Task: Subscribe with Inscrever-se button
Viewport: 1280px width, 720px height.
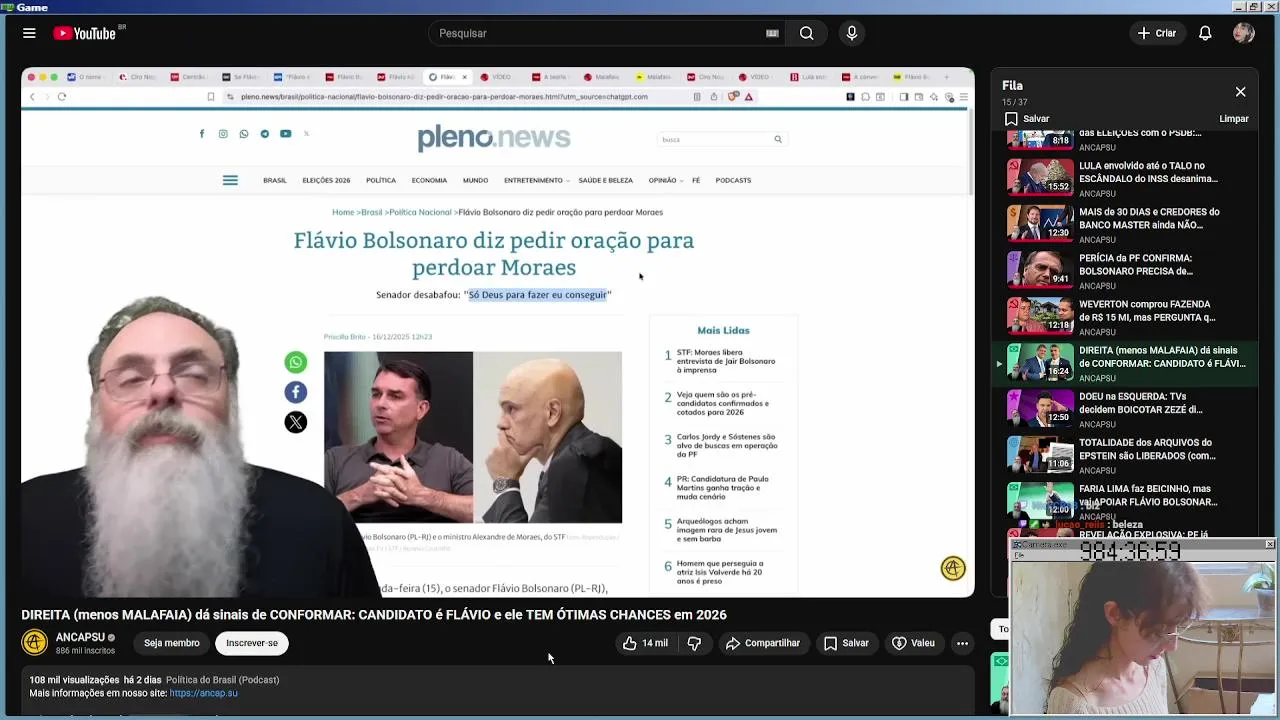Action: click(252, 643)
